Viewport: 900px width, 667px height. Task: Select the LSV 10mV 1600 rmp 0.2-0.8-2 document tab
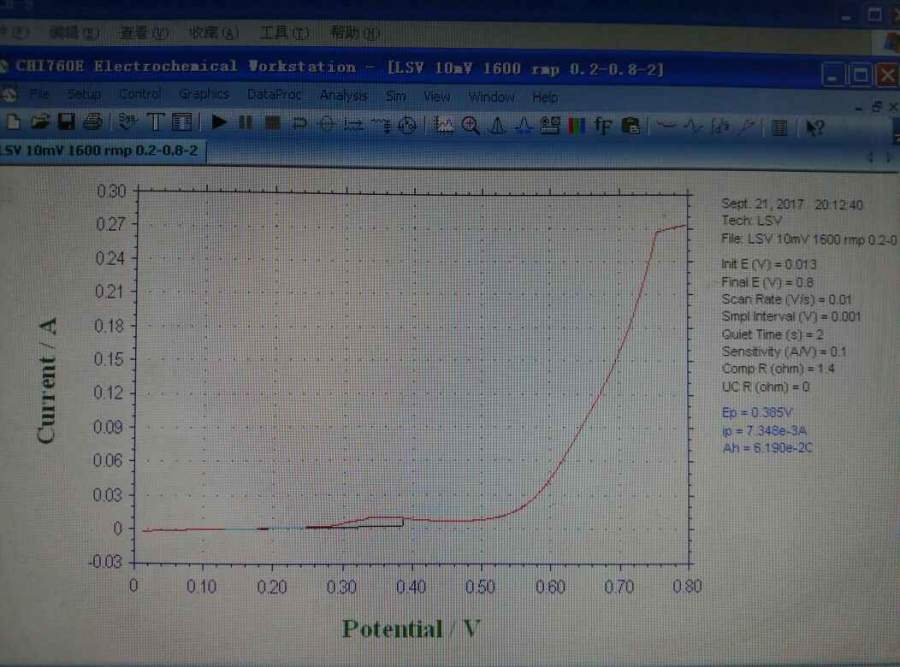(x=100, y=151)
